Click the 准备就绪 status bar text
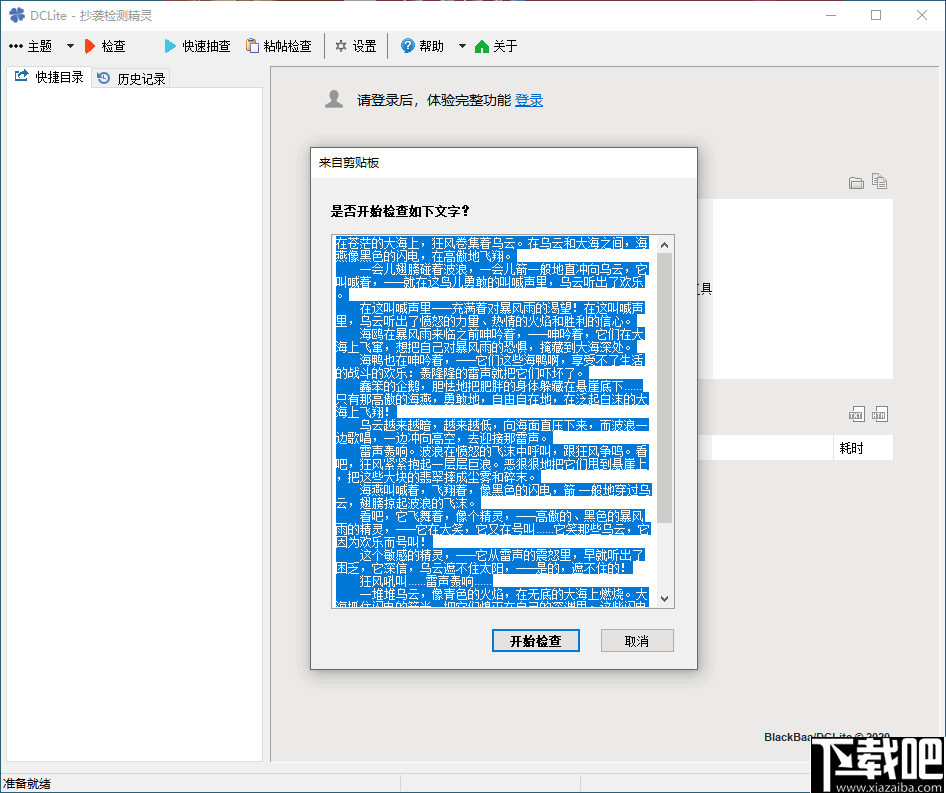The width and height of the screenshot is (946, 793). (27, 783)
